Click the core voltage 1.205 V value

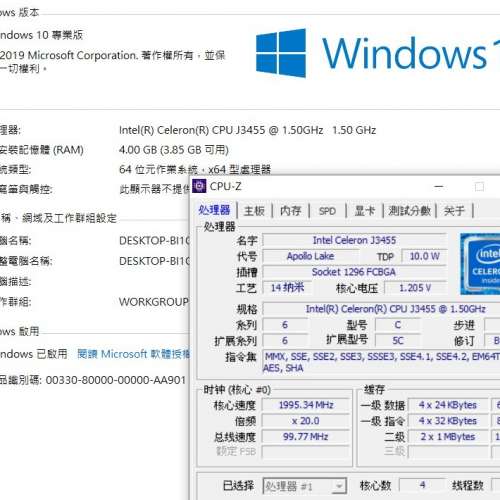[x=415, y=288]
